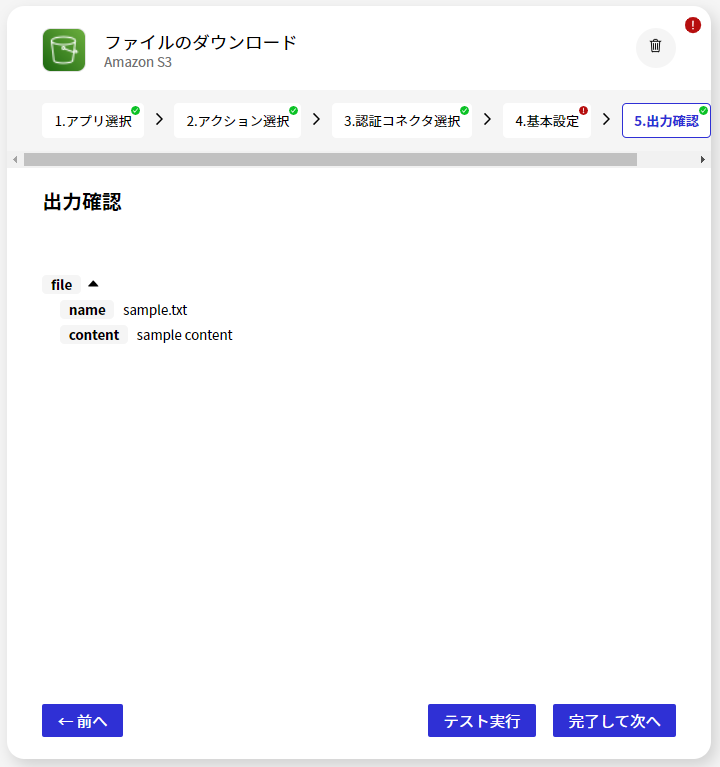
Task: Click the green check badge on 1.アプリ選択
Action: (x=135, y=111)
